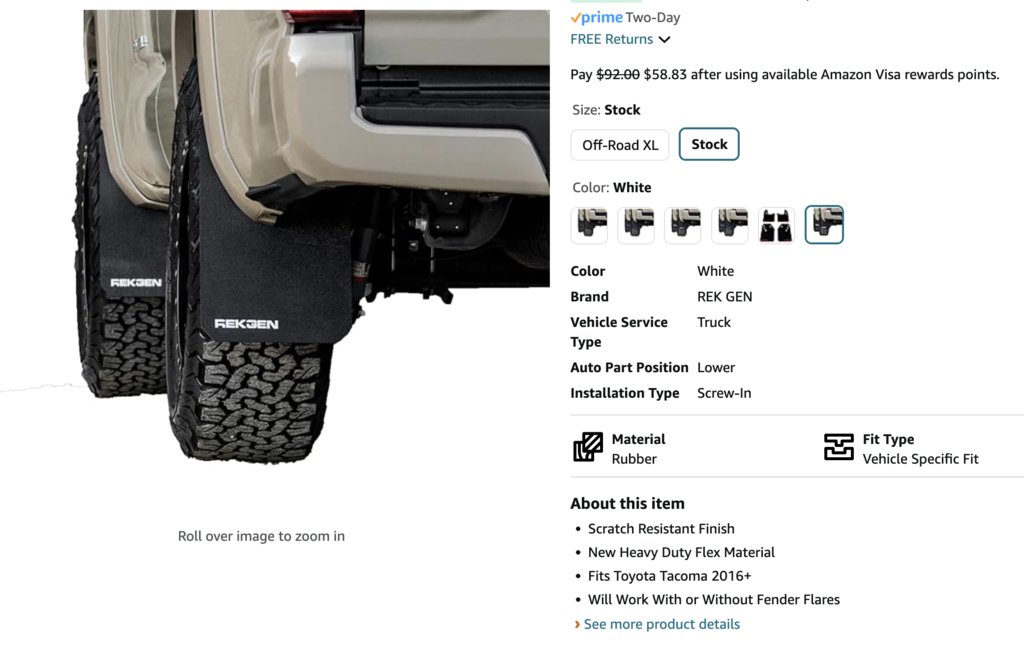Choose the second color option thumbnail
The height and width of the screenshot is (649, 1024).
636,225
